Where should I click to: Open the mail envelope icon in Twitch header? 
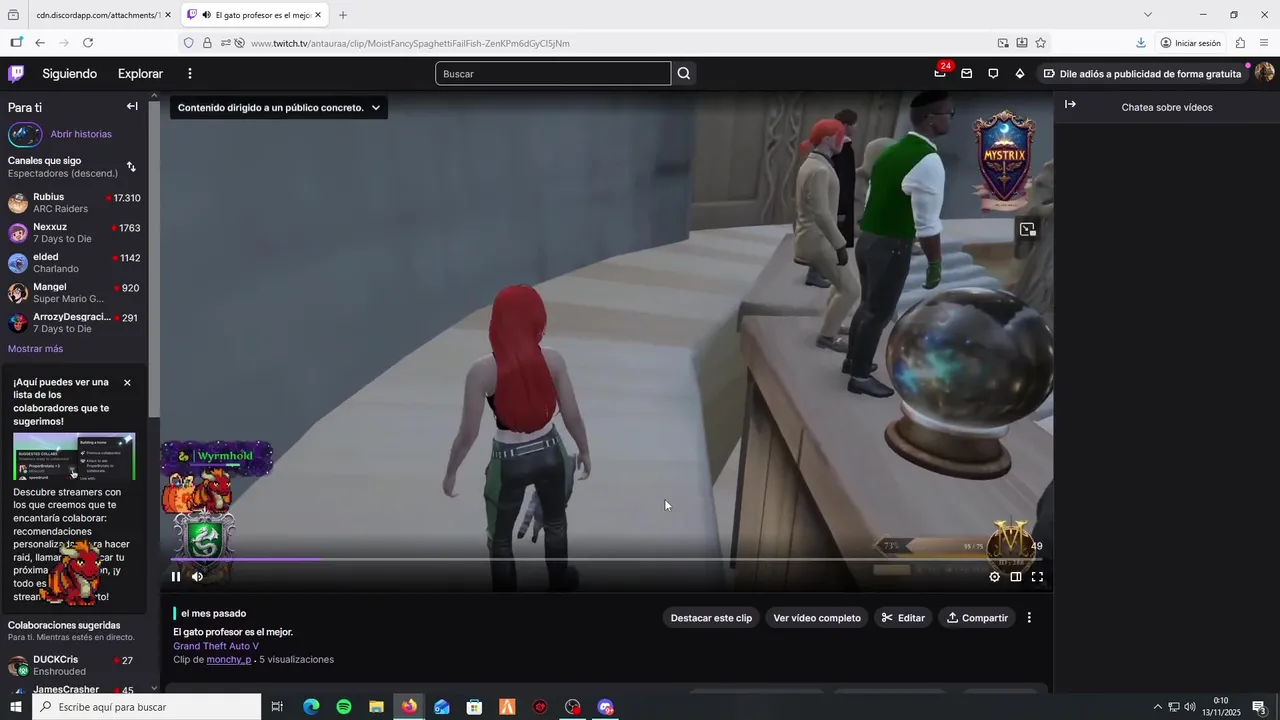pyautogui.click(x=966, y=73)
